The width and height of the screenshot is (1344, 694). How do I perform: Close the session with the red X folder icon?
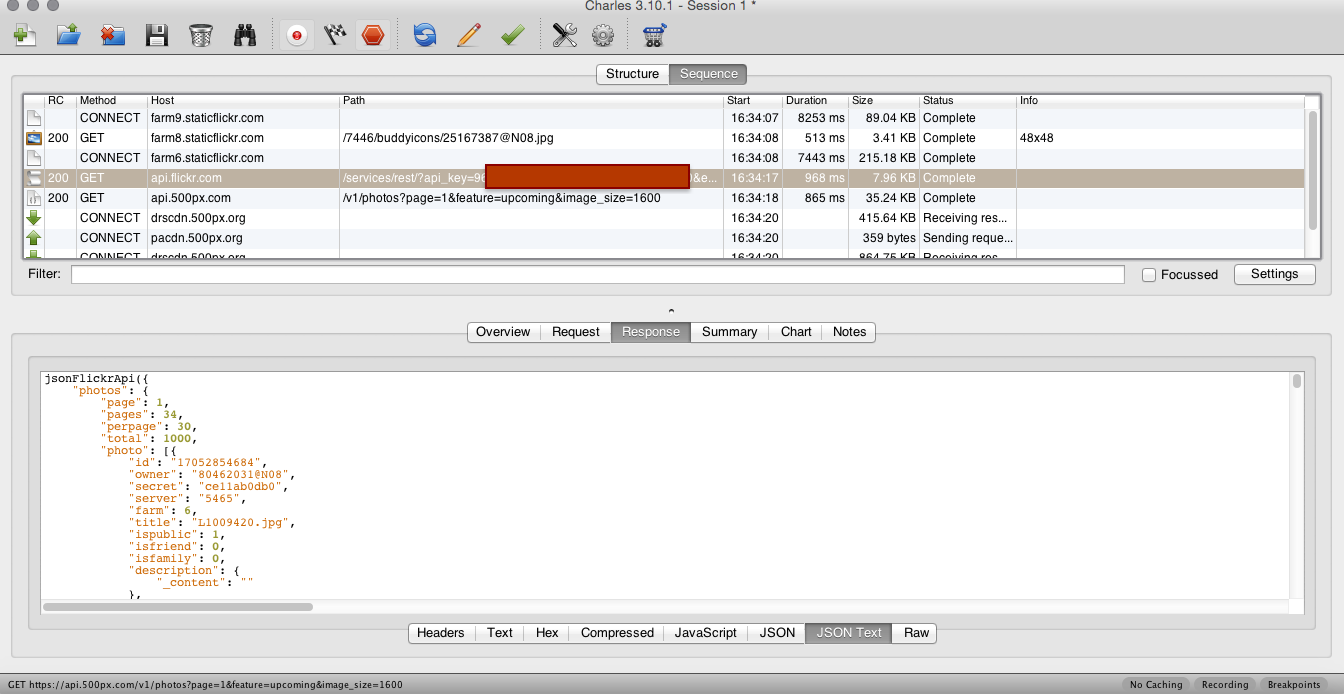(112, 36)
